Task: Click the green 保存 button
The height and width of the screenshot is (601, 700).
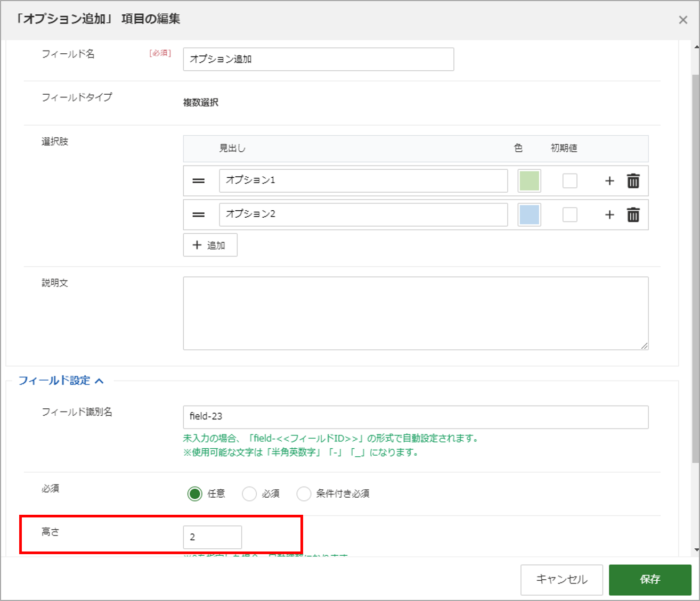Action: [650, 580]
